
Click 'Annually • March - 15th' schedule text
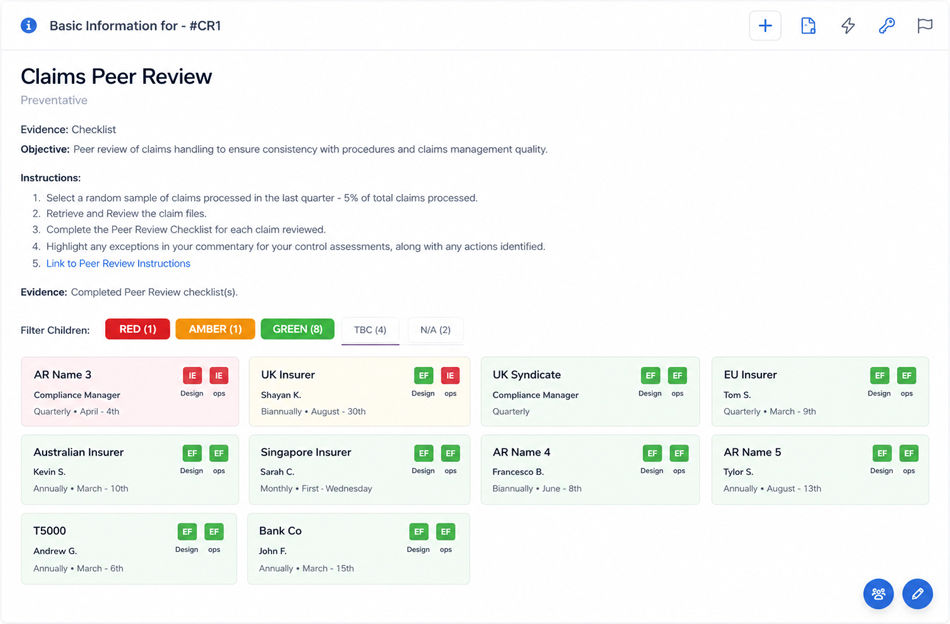[x=307, y=569]
